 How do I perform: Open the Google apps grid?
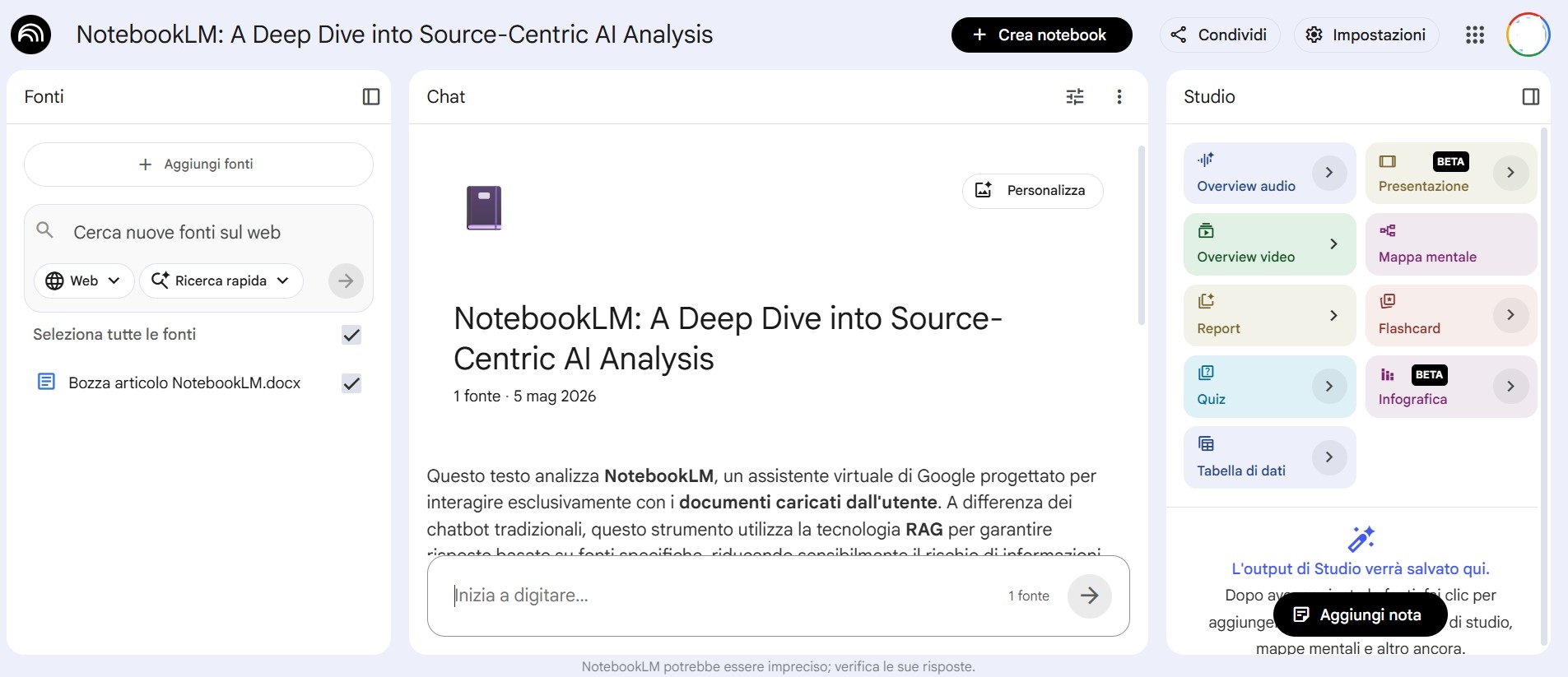[x=1475, y=35]
